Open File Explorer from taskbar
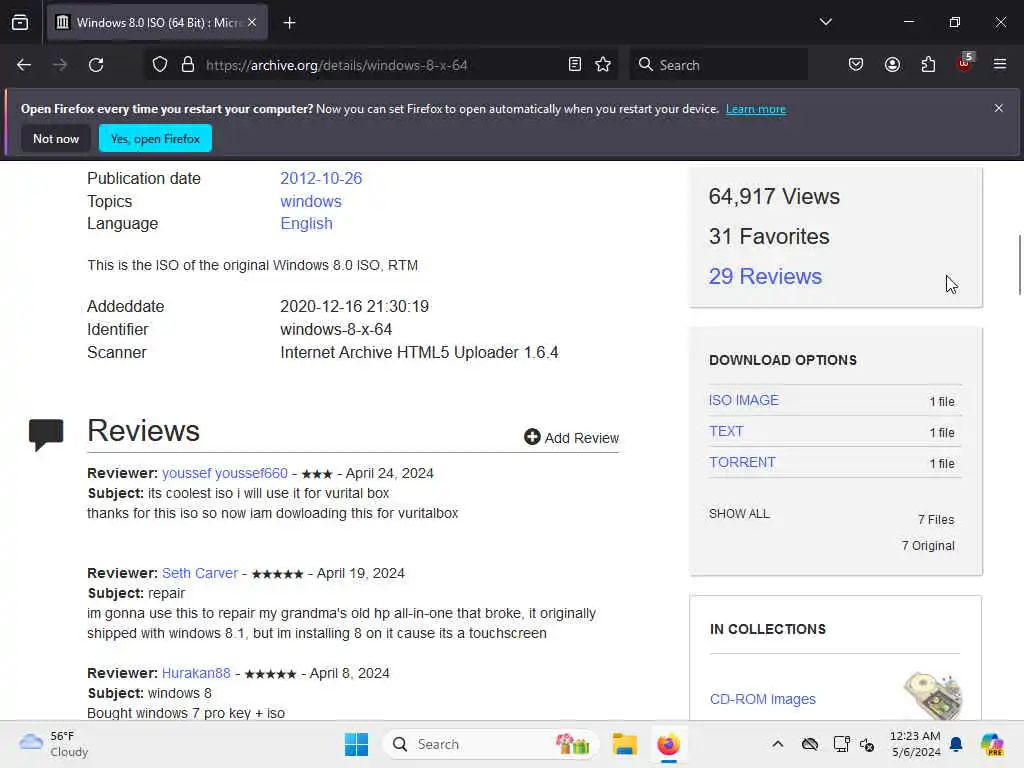The width and height of the screenshot is (1024, 768). pos(624,744)
